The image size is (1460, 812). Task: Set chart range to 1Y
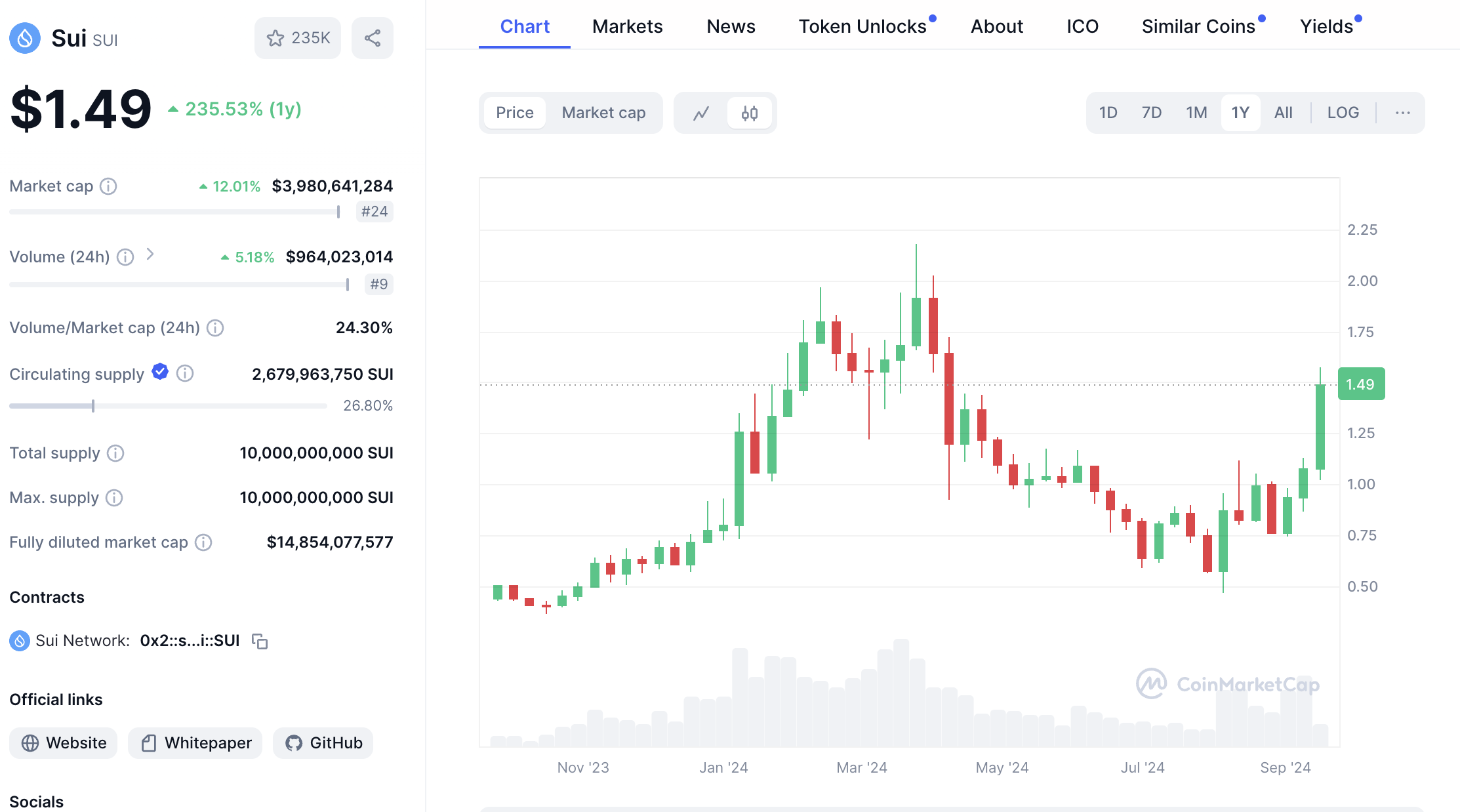click(1240, 113)
